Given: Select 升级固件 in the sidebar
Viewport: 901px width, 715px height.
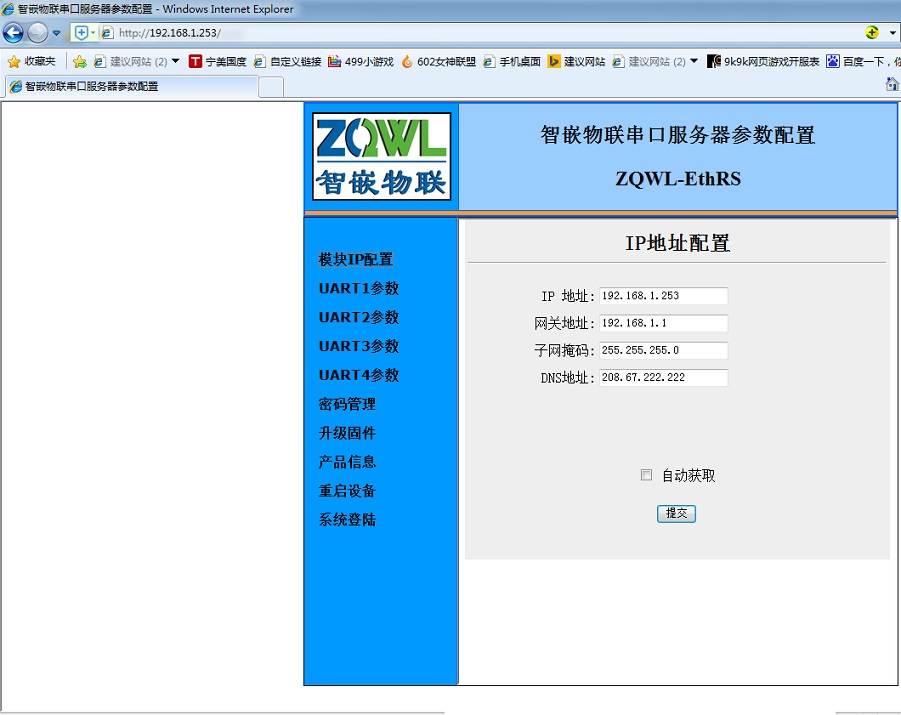Looking at the screenshot, I should click(347, 433).
